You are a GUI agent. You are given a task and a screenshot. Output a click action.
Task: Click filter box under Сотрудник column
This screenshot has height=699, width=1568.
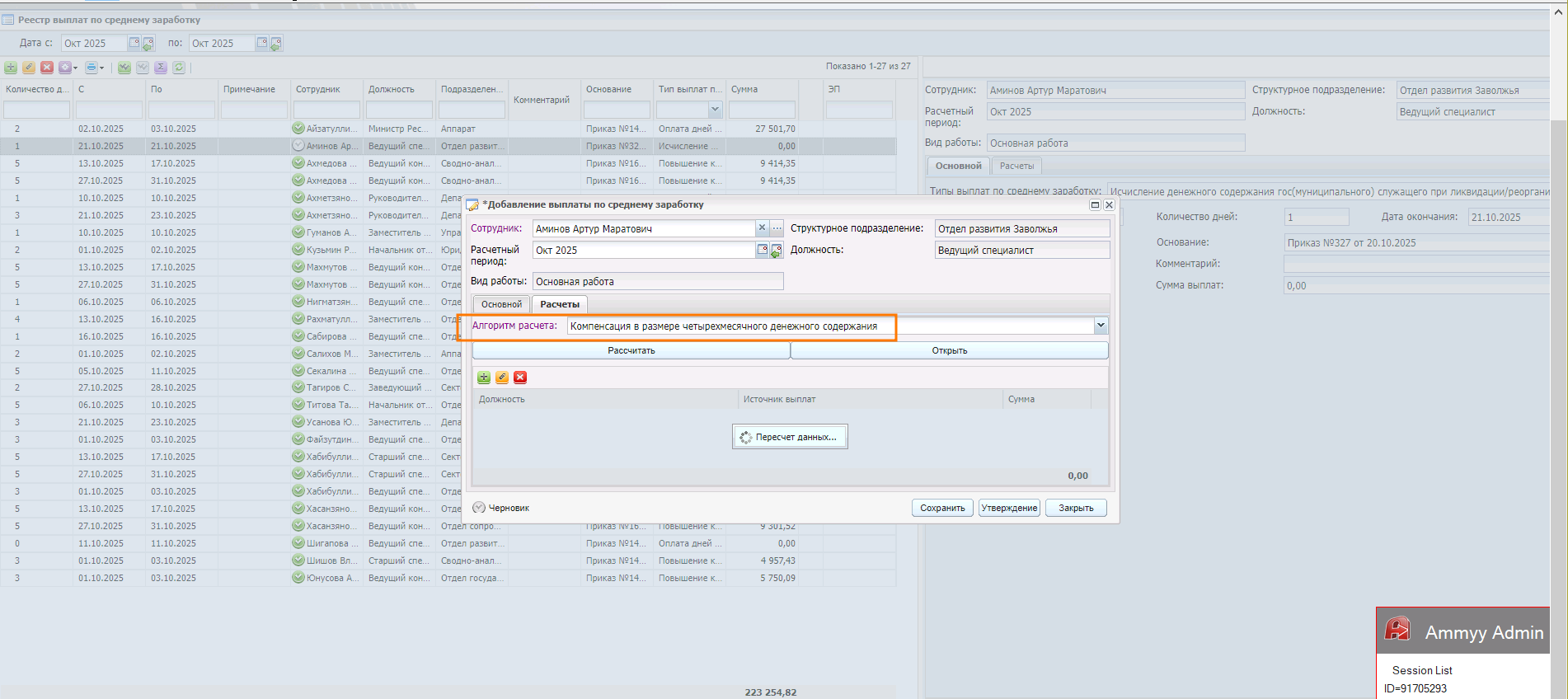[326, 109]
